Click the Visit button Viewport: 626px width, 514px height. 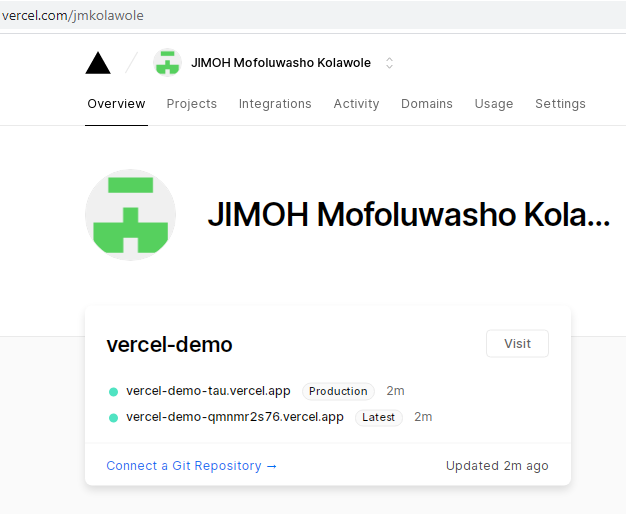517,343
